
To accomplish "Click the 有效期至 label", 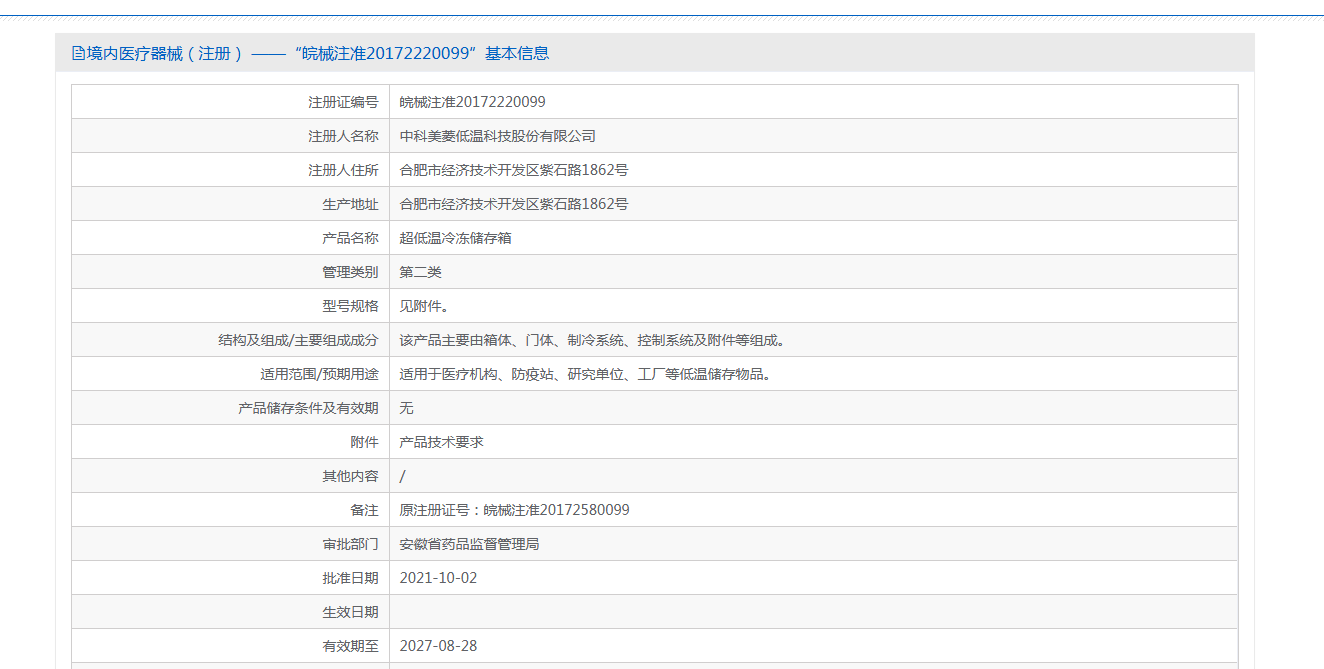I will tap(350, 646).
